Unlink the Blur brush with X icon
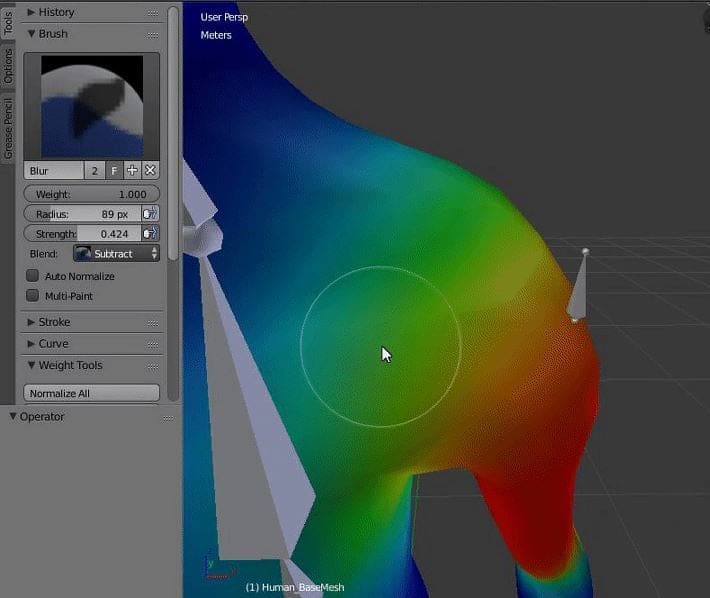The image size is (710, 598). point(150,171)
